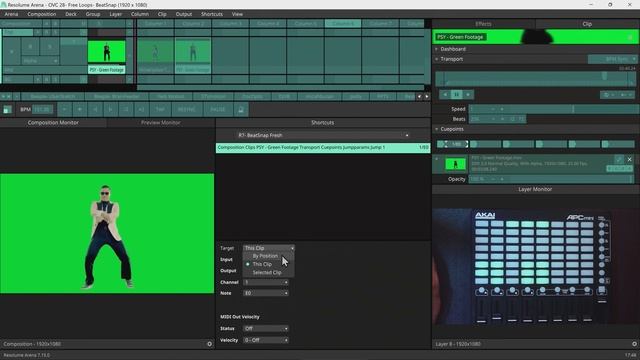Image resolution: width=640 pixels, height=360 pixels.
Task: Click the source thumbnail in clip panel
Action: pos(456,164)
